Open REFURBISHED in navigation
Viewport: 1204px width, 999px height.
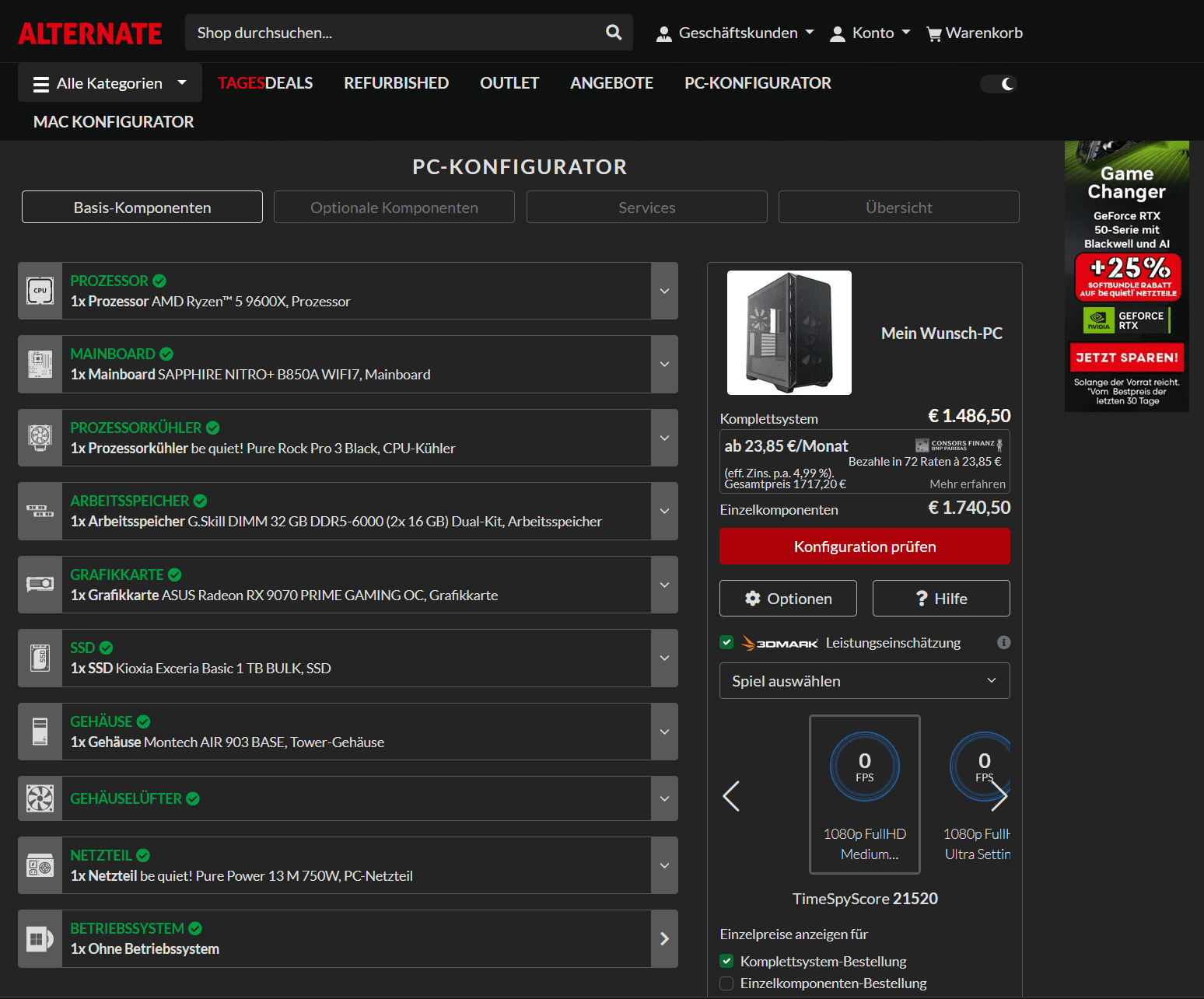[x=397, y=83]
